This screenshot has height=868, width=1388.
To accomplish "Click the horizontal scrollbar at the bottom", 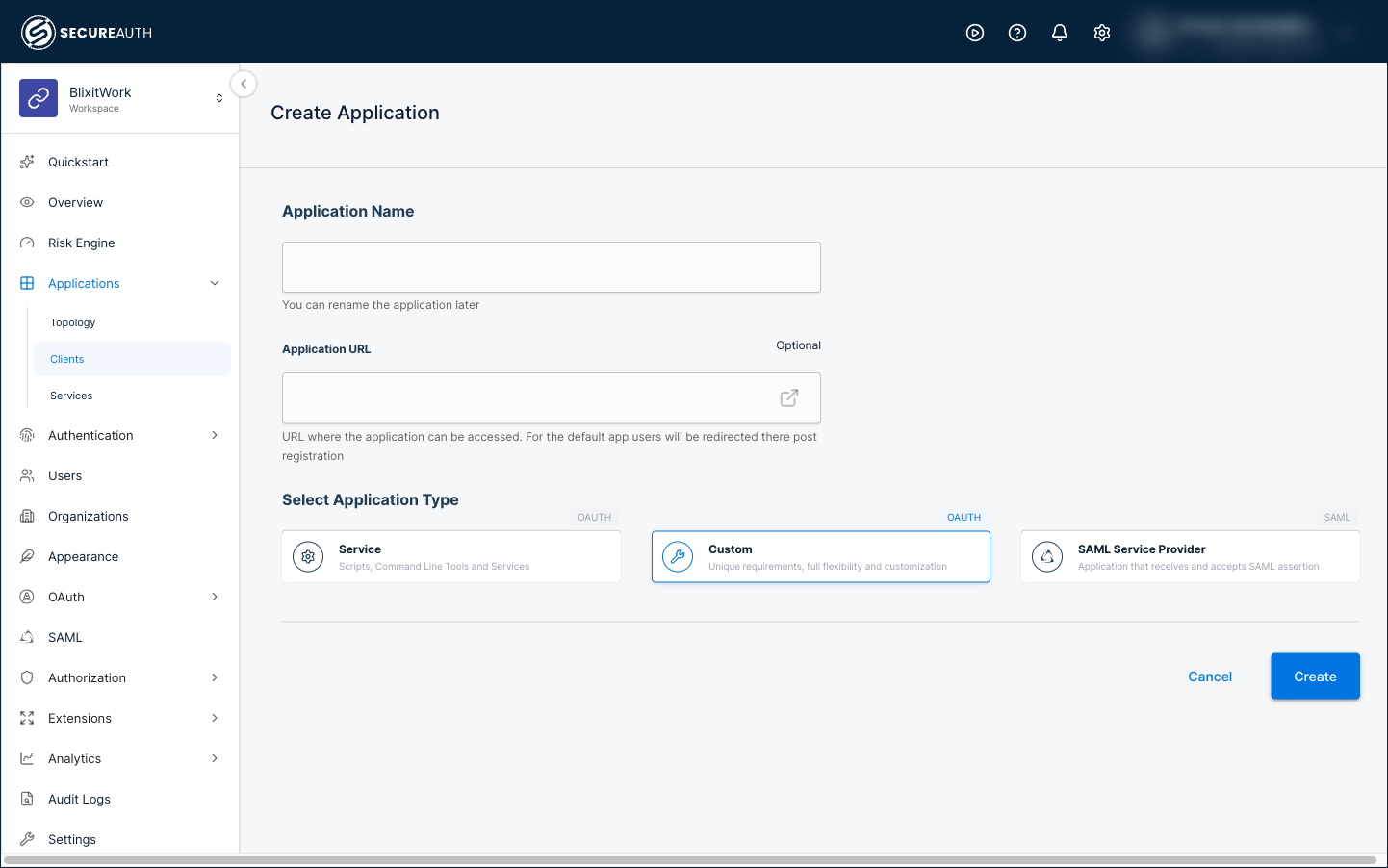I will pyautogui.click(x=689, y=860).
